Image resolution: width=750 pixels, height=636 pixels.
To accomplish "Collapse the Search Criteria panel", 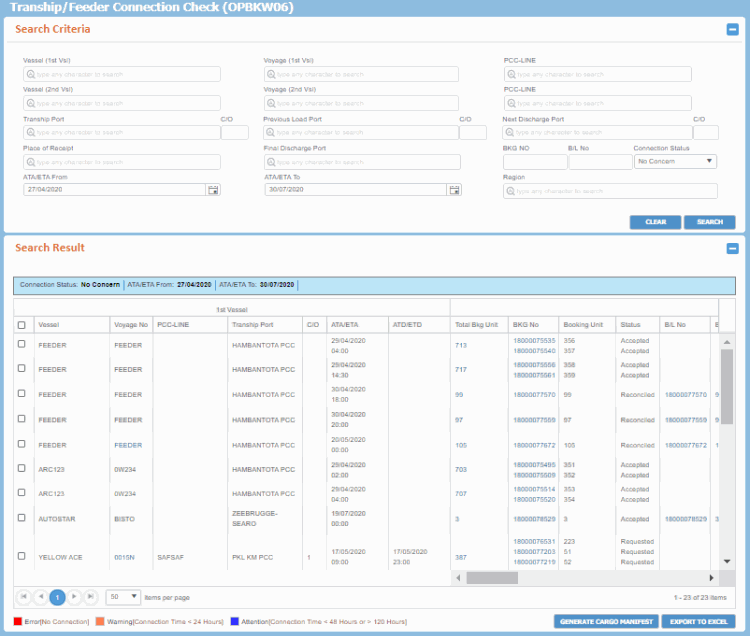I will [732, 30].
